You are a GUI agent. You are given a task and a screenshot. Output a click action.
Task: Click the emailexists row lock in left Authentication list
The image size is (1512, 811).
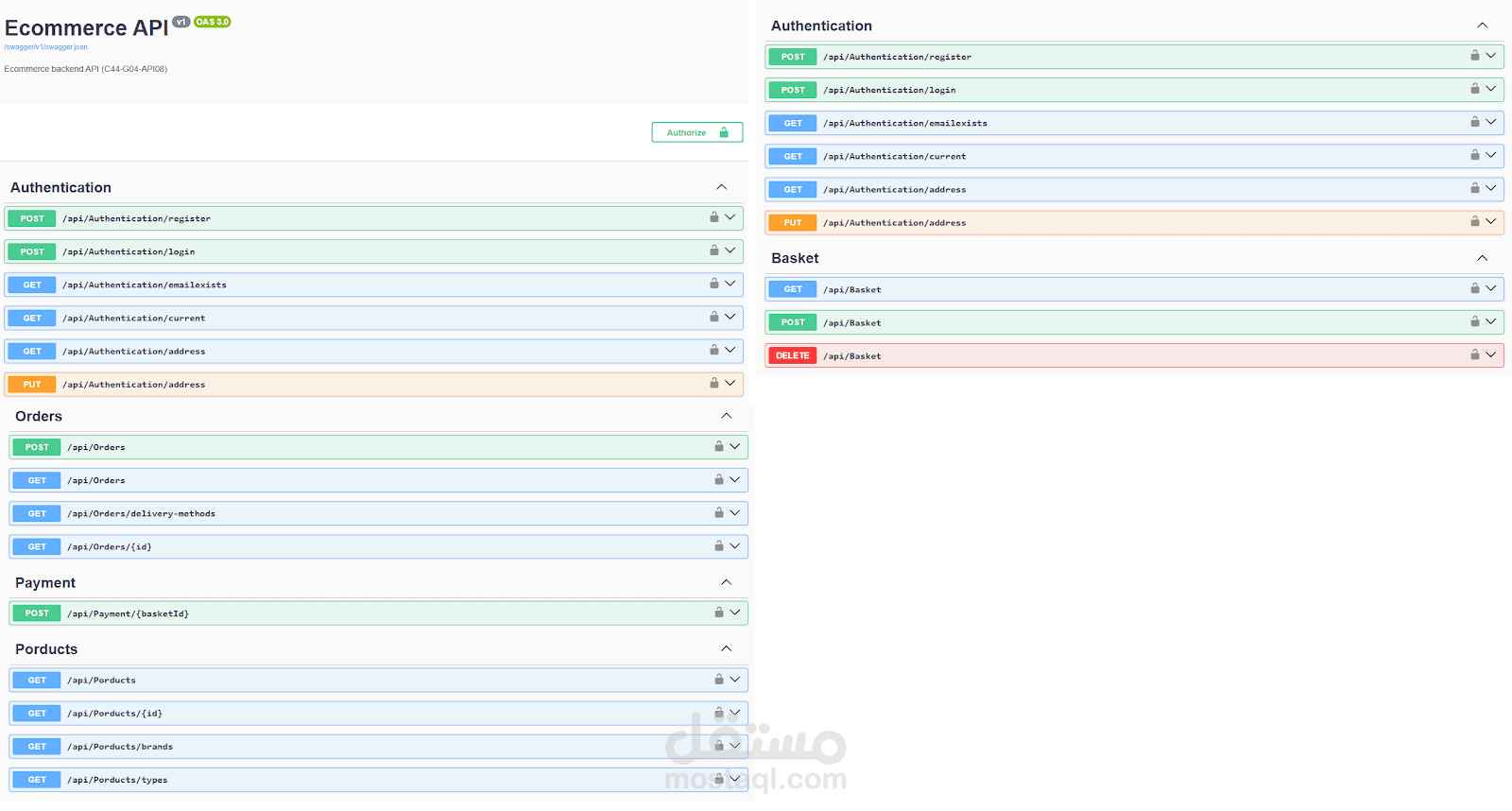714,284
